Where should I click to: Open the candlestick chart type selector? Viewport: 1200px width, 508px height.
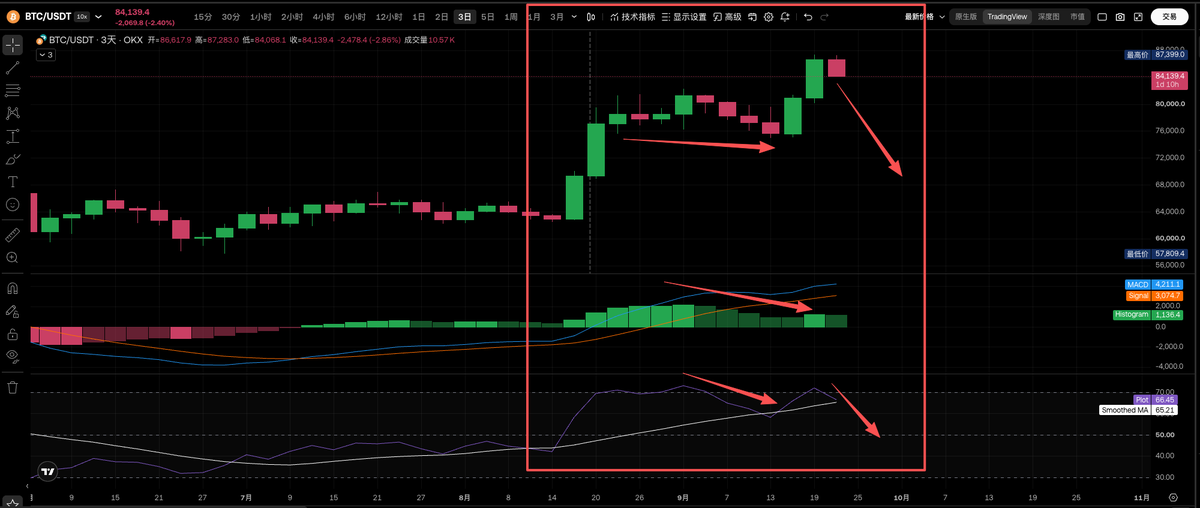click(592, 17)
